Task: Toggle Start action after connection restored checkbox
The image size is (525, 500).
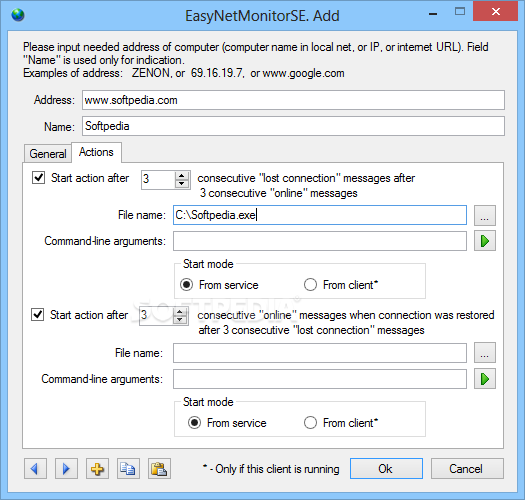Action: click(38, 314)
